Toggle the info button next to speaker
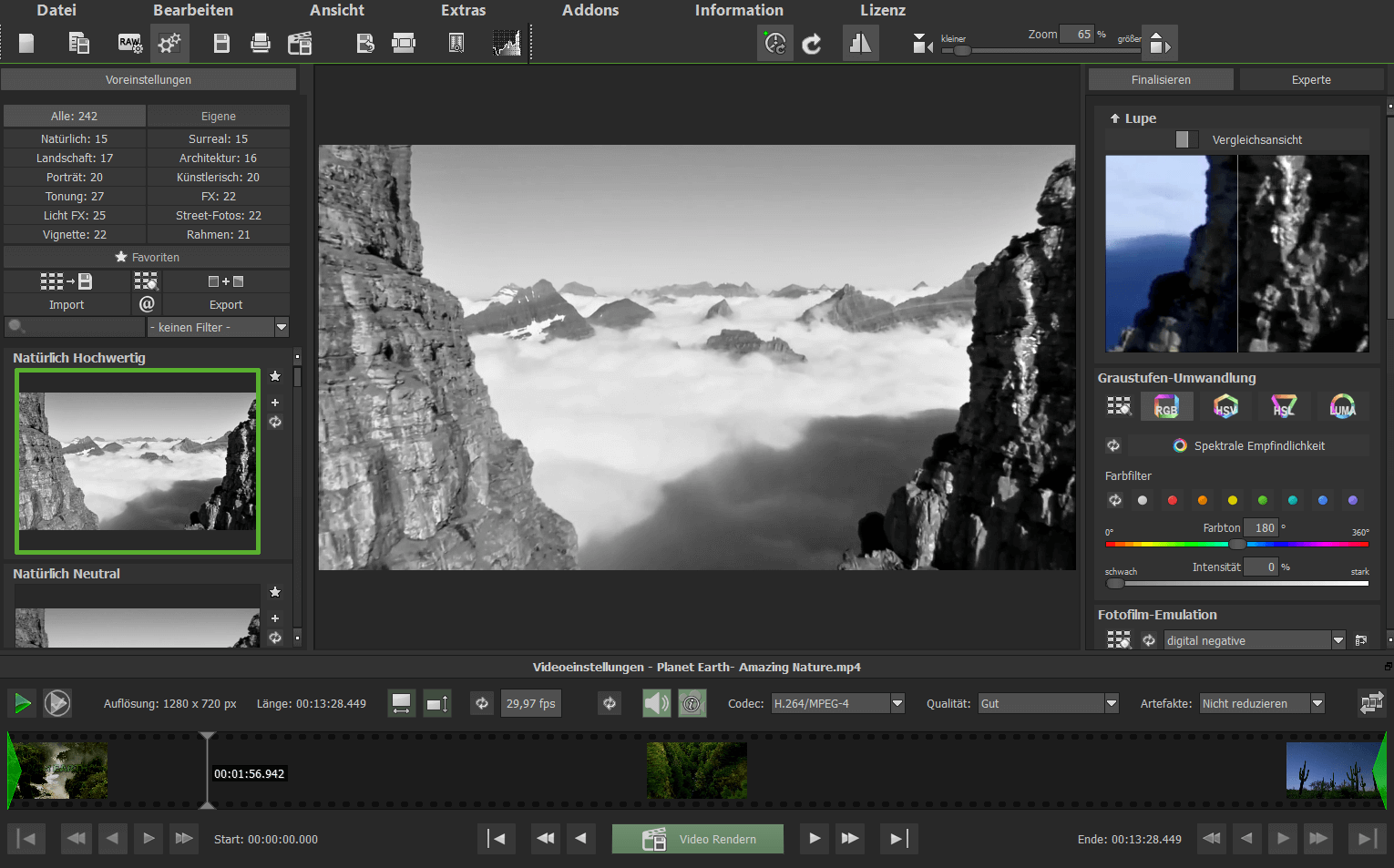 692,703
